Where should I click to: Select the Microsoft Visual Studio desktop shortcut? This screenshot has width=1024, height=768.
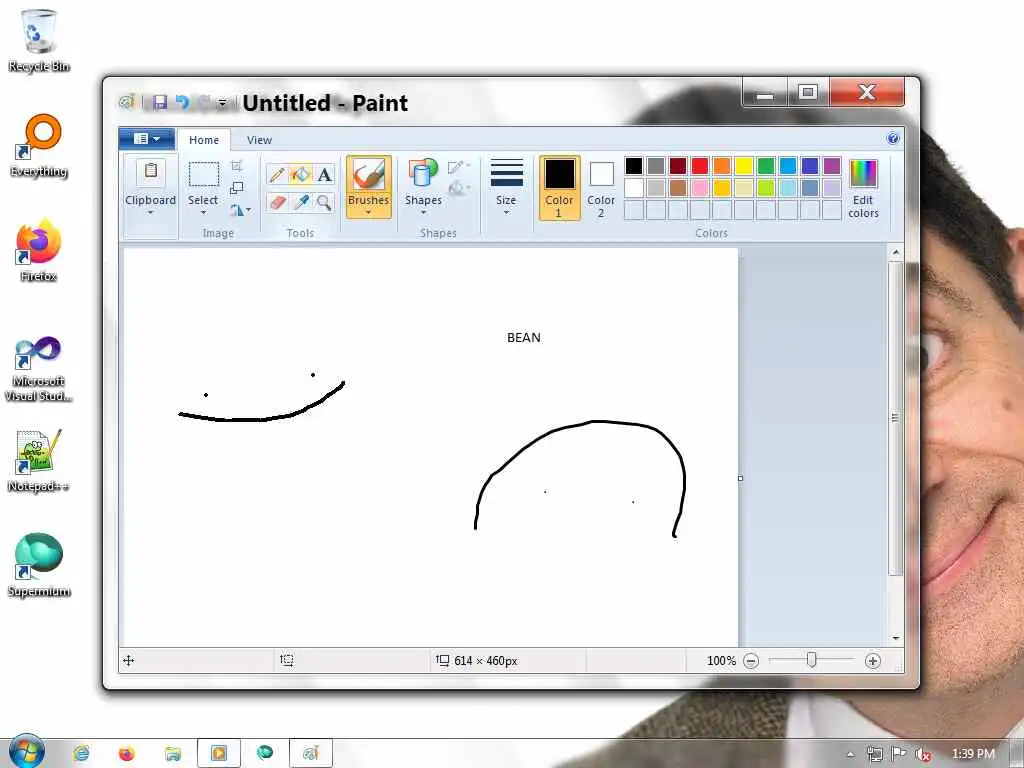39,369
